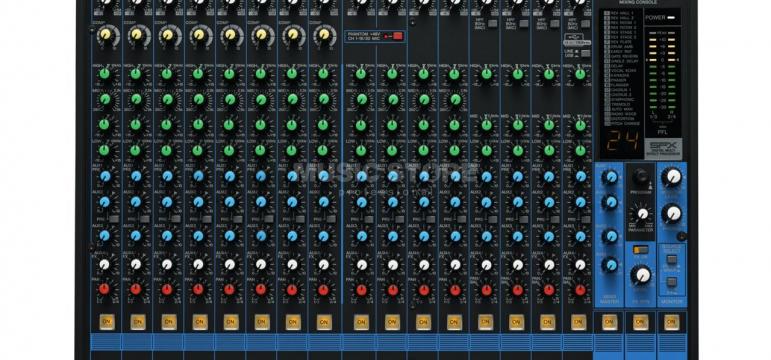Viewport: 771px width, 360px height.
Task: Toggle the ON button below SEND MASTER section
Action: 609,322
